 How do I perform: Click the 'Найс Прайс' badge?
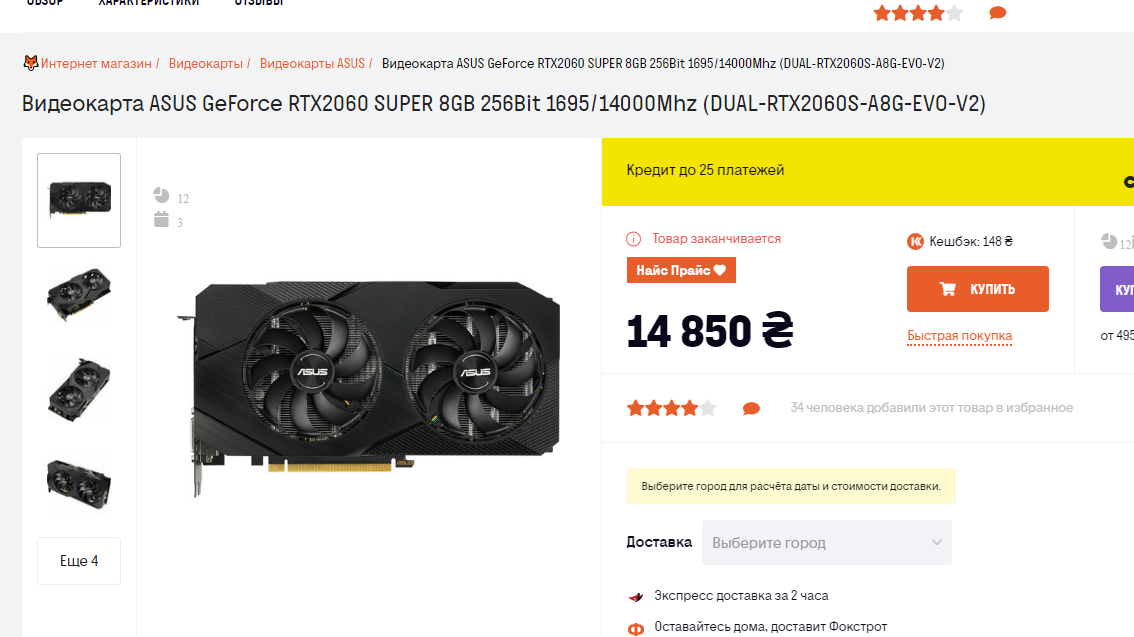[681, 270]
